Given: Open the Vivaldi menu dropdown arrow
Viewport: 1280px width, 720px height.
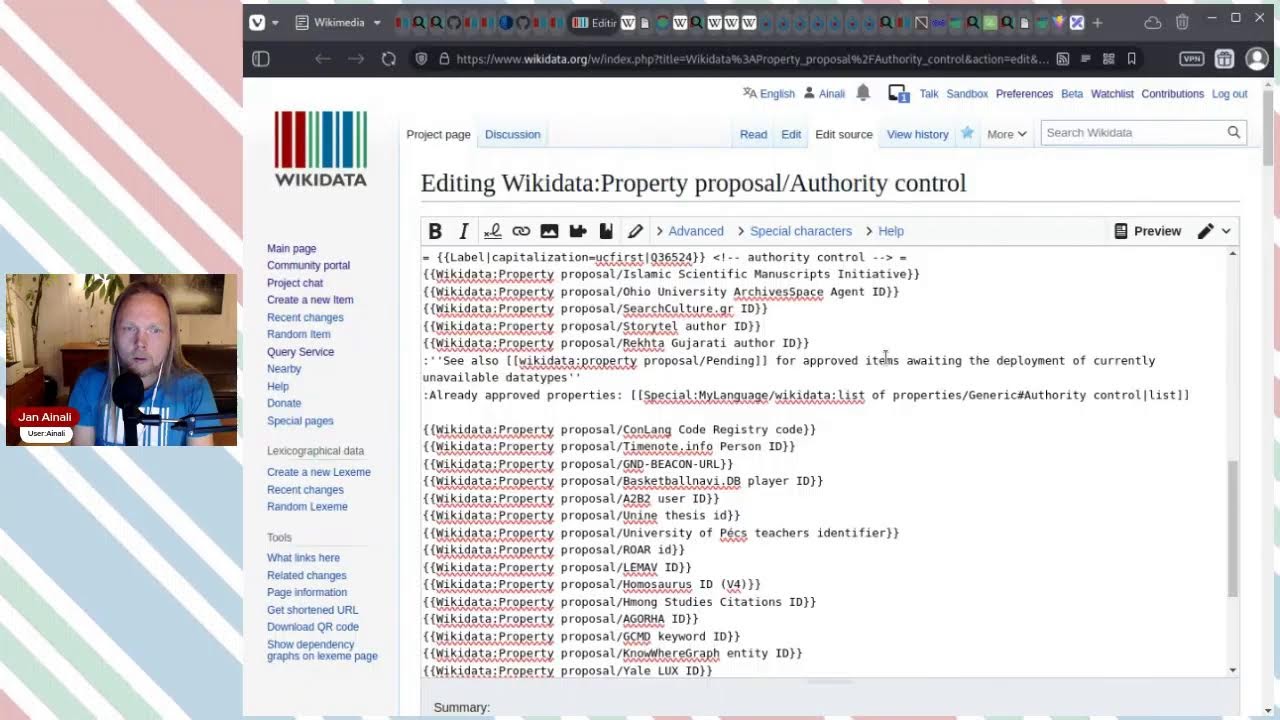Looking at the screenshot, I should click(x=275, y=22).
